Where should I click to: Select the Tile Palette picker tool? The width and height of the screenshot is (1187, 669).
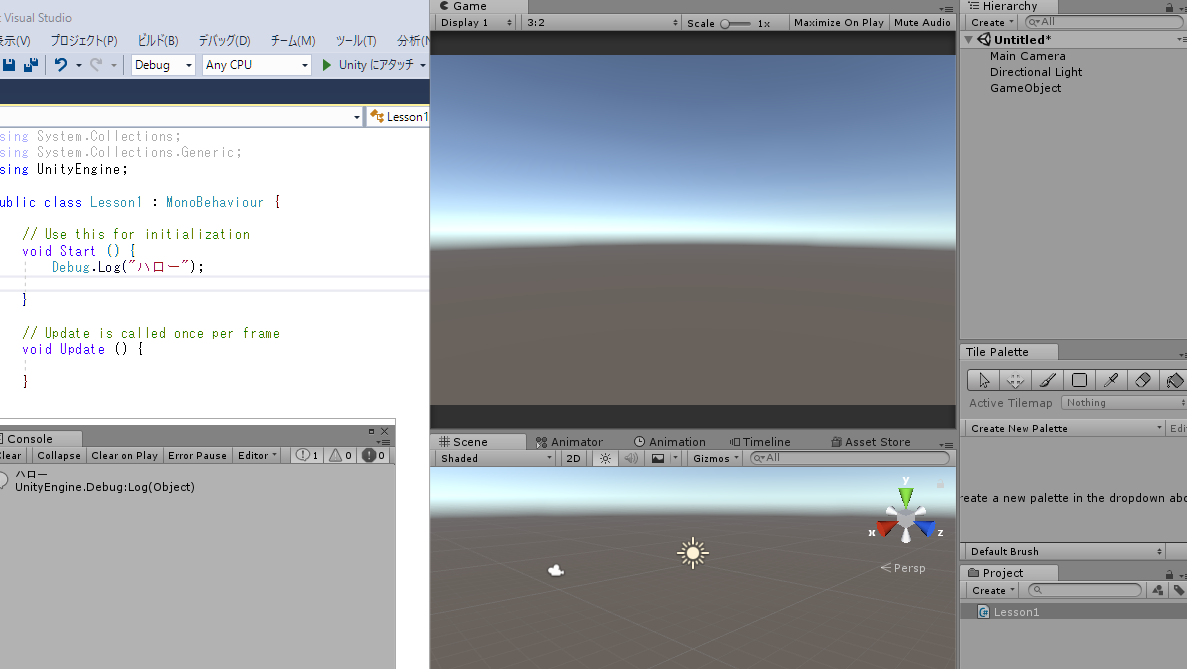pos(1111,380)
